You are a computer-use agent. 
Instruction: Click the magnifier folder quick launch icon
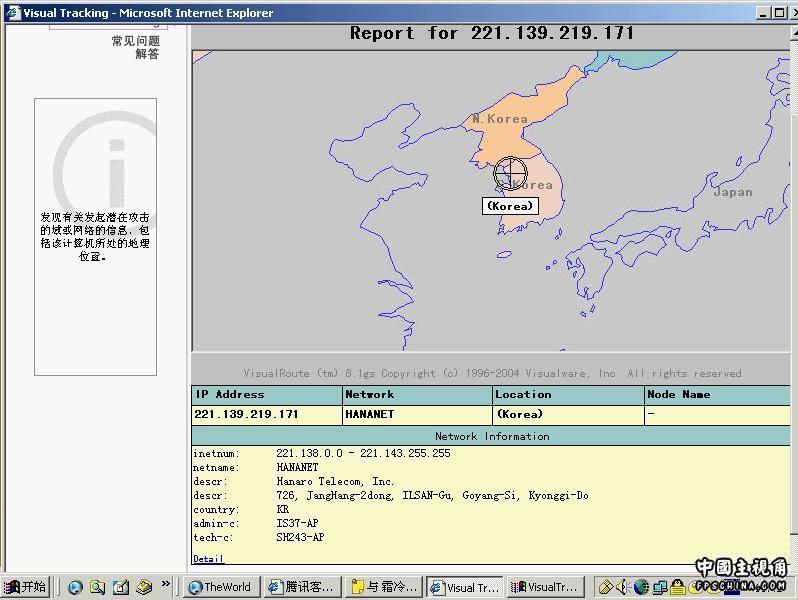tap(97, 587)
